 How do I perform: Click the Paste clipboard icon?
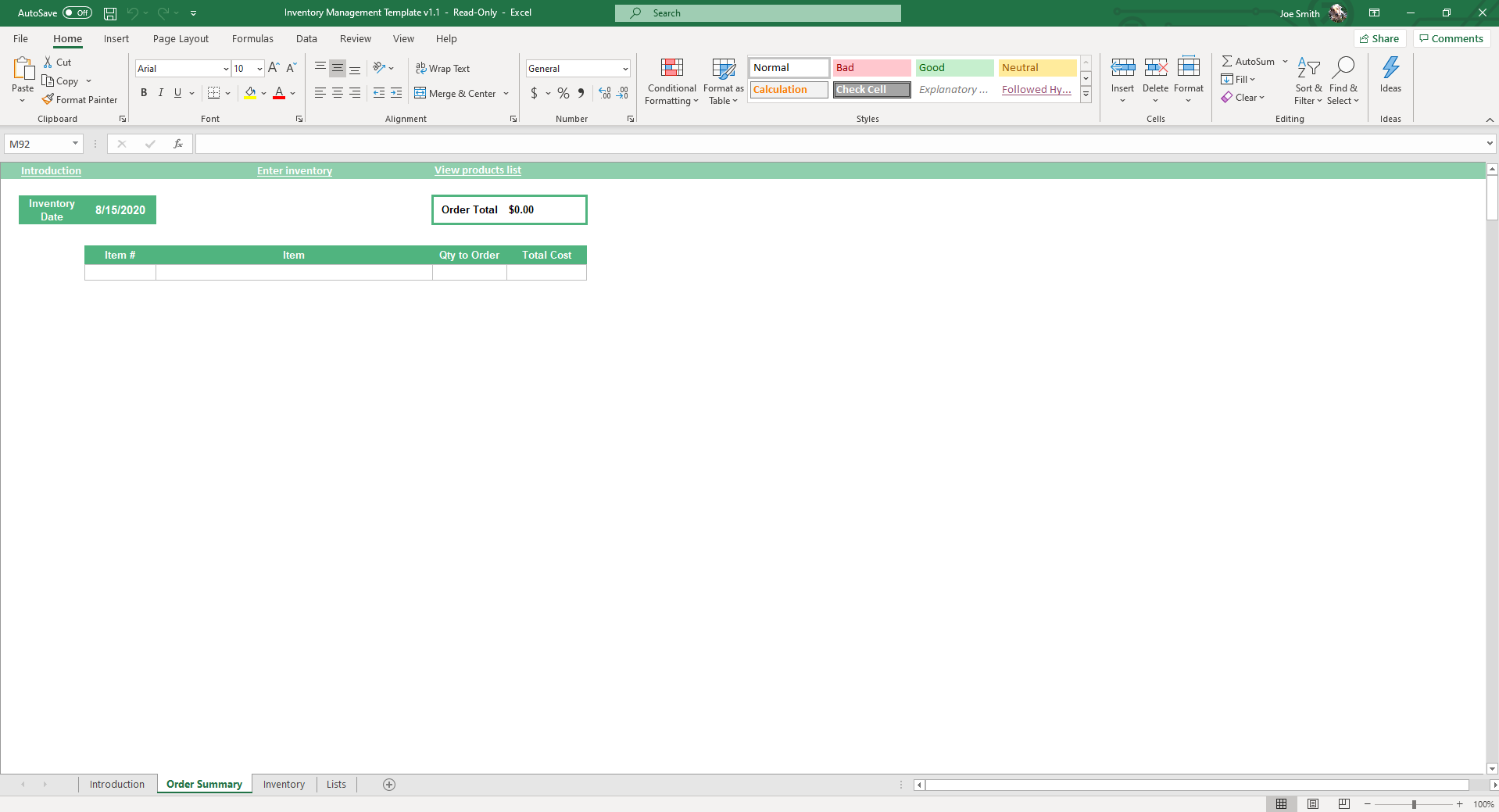[x=23, y=69]
